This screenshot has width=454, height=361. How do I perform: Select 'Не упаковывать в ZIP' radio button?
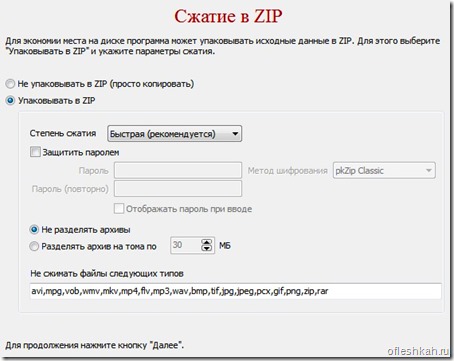coord(10,84)
